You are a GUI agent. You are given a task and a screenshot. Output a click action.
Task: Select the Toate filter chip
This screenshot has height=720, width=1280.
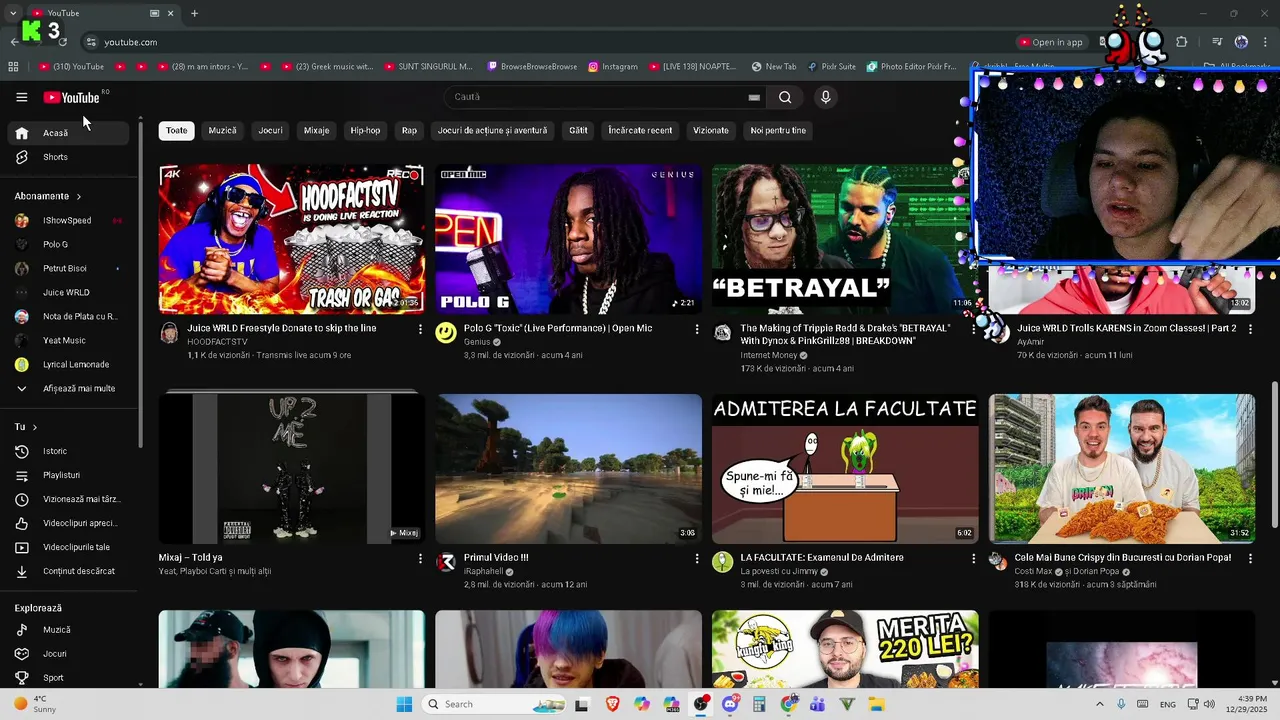pos(176,130)
